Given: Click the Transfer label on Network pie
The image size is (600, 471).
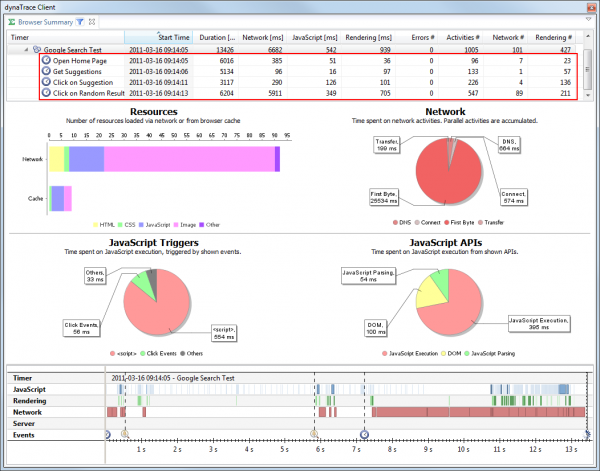Looking at the screenshot, I should [386, 145].
